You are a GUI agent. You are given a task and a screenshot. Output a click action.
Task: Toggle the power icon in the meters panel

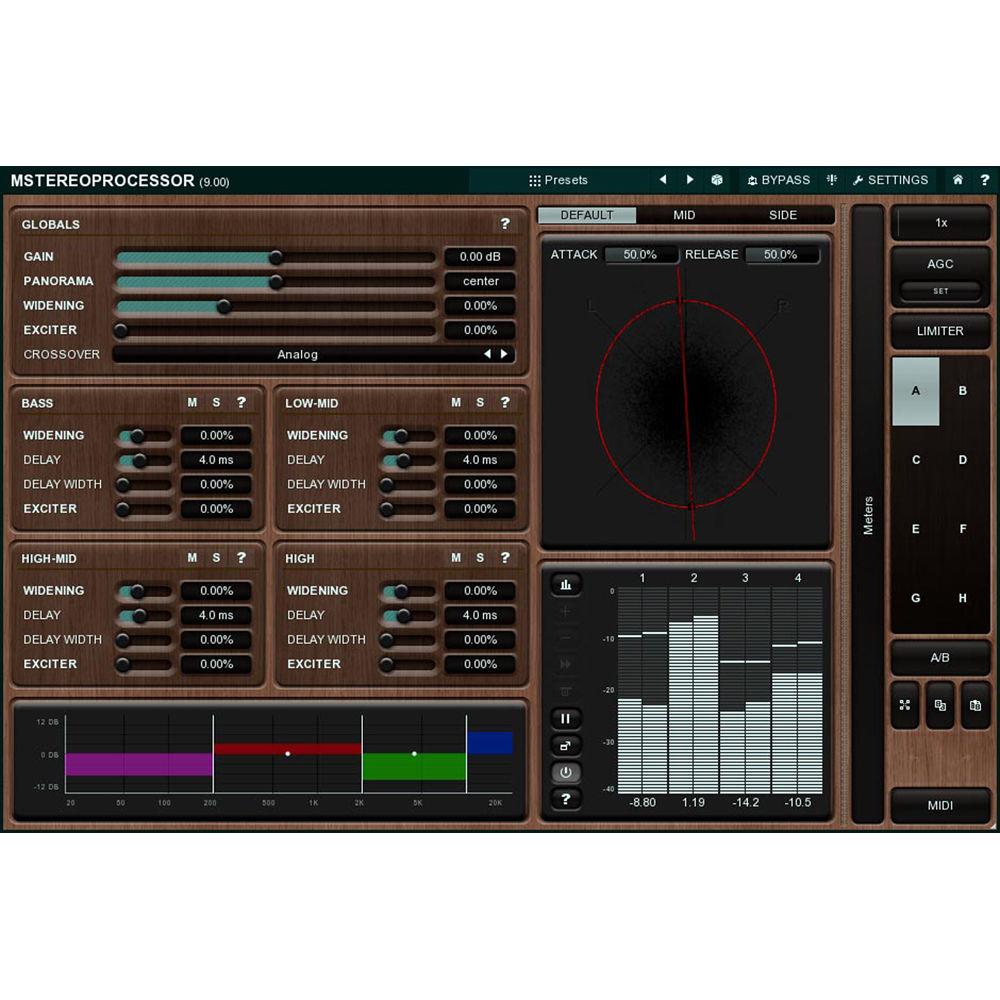[566, 771]
